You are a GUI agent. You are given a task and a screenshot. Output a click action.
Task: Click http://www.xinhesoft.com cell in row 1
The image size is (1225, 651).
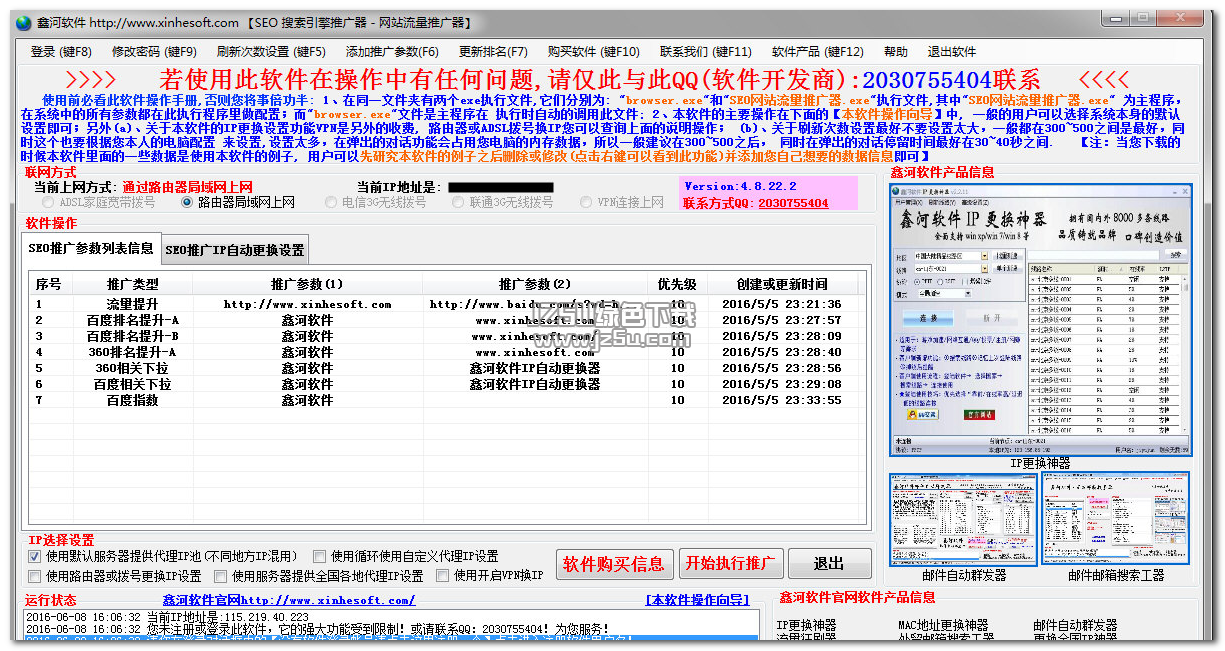pos(308,304)
